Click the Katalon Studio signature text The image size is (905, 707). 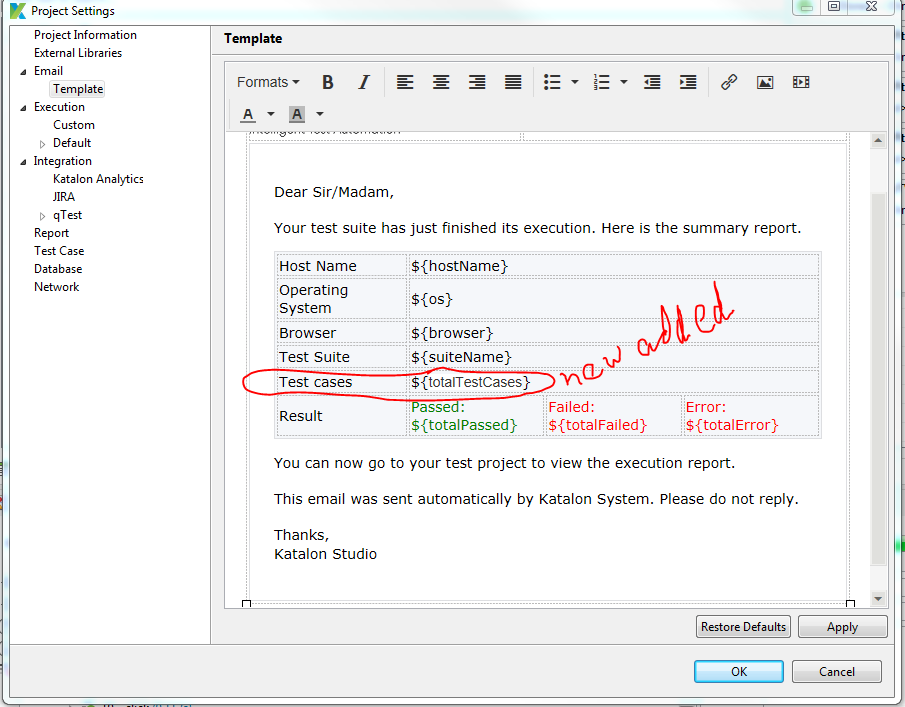[326, 554]
